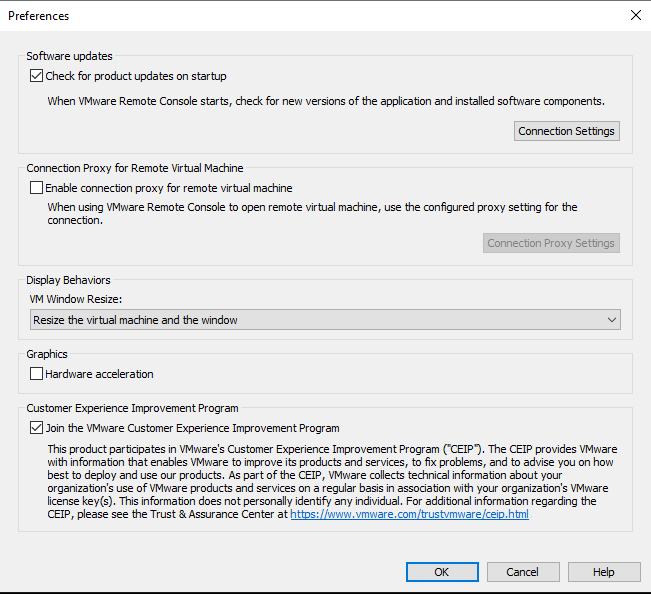The width and height of the screenshot is (651, 594).
Task: Open Connection Settings
Action: [x=567, y=131]
